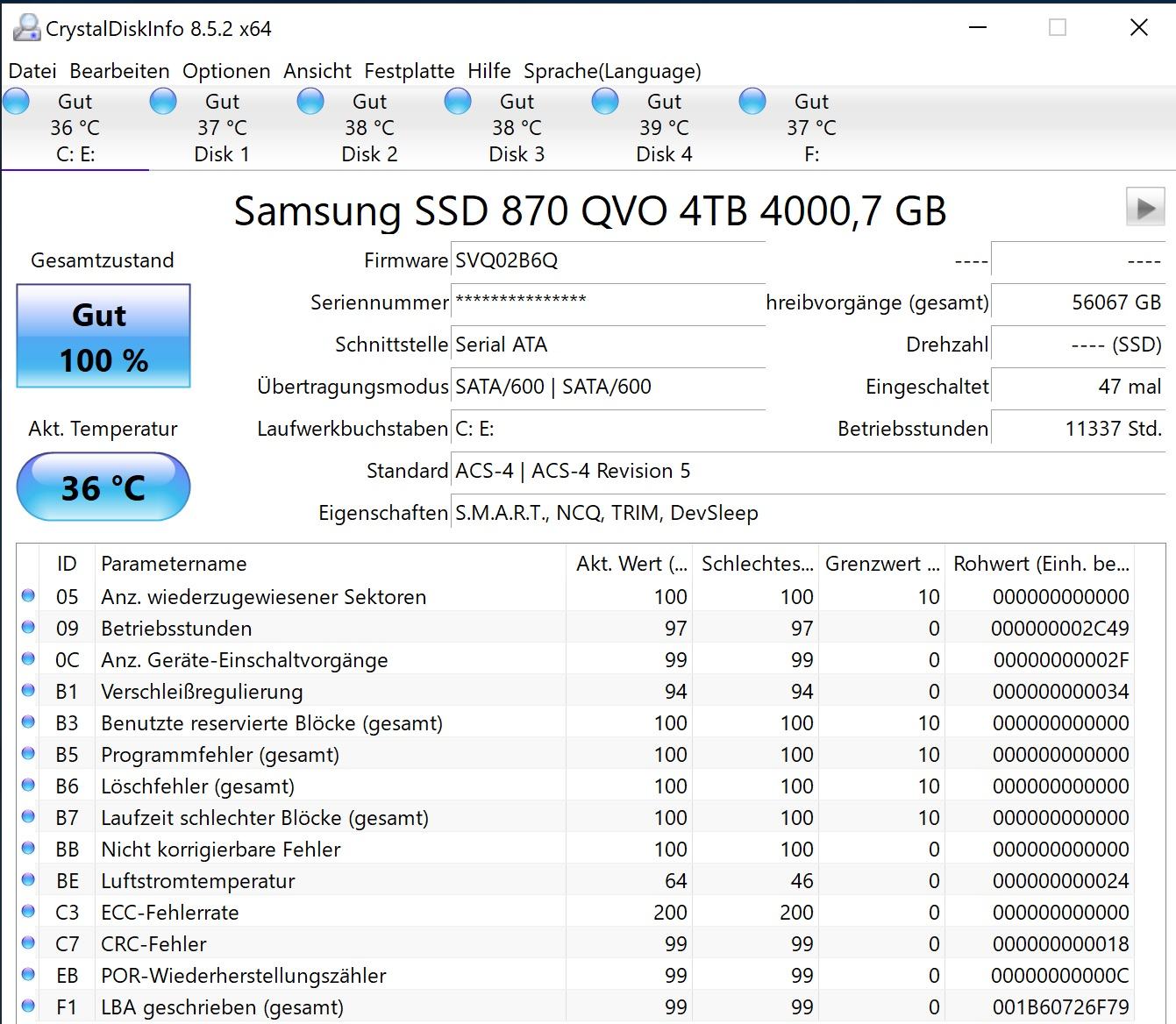Click the ID column header
The height and width of the screenshot is (1024, 1176).
coord(67,564)
